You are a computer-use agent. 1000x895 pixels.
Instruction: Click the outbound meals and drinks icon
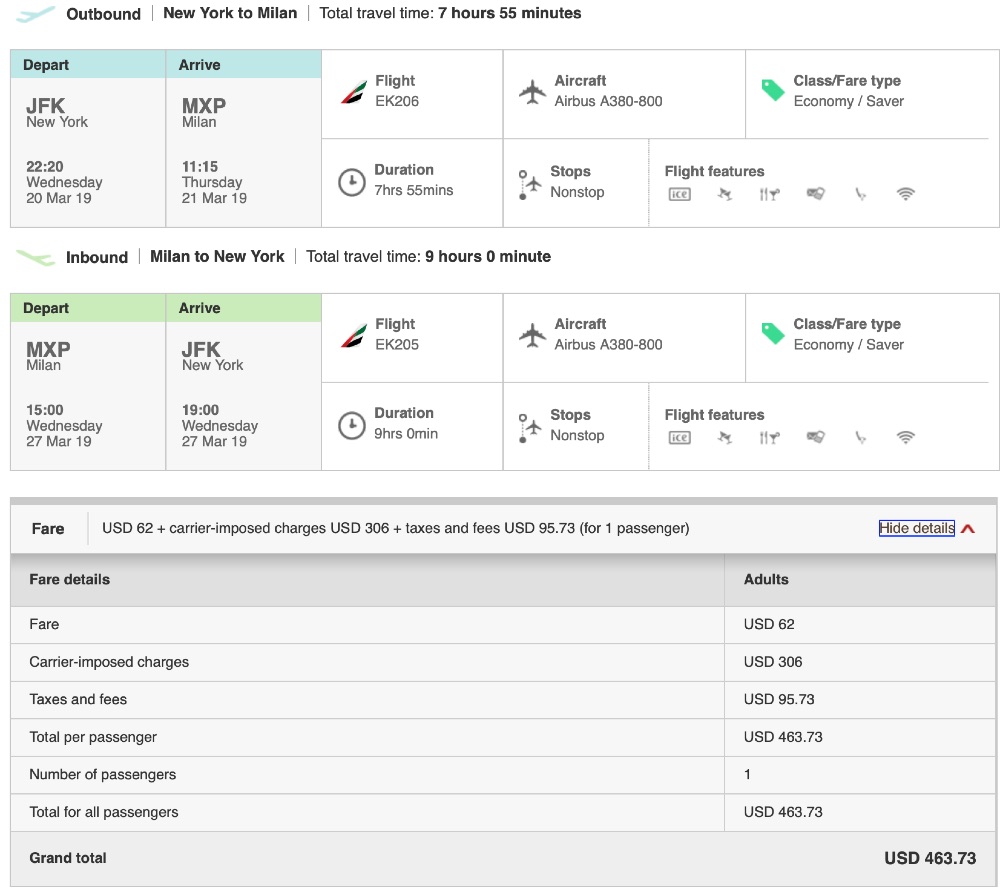click(x=769, y=194)
